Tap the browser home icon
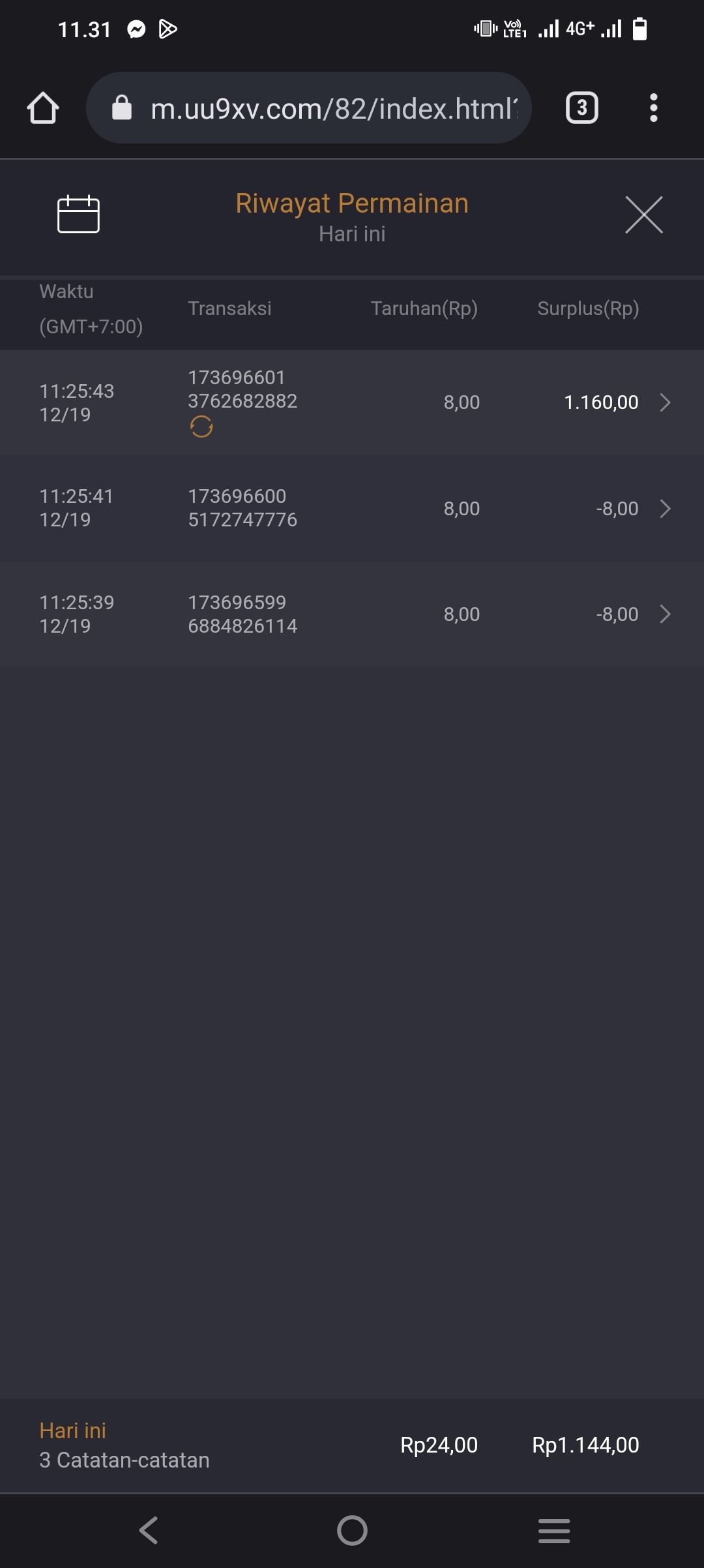Screen dimensions: 704x1568 pyautogui.click(x=43, y=108)
